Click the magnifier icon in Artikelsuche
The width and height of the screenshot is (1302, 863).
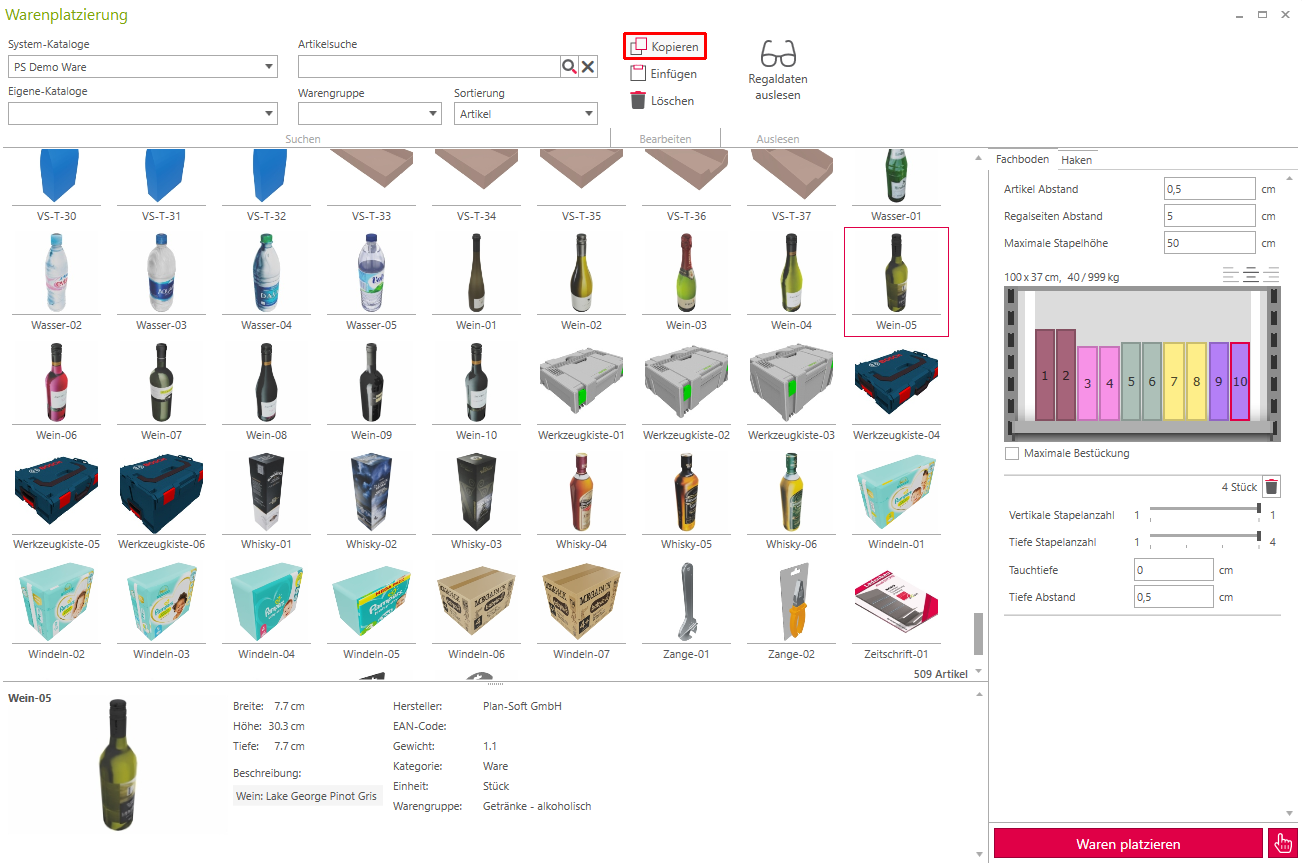(569, 67)
